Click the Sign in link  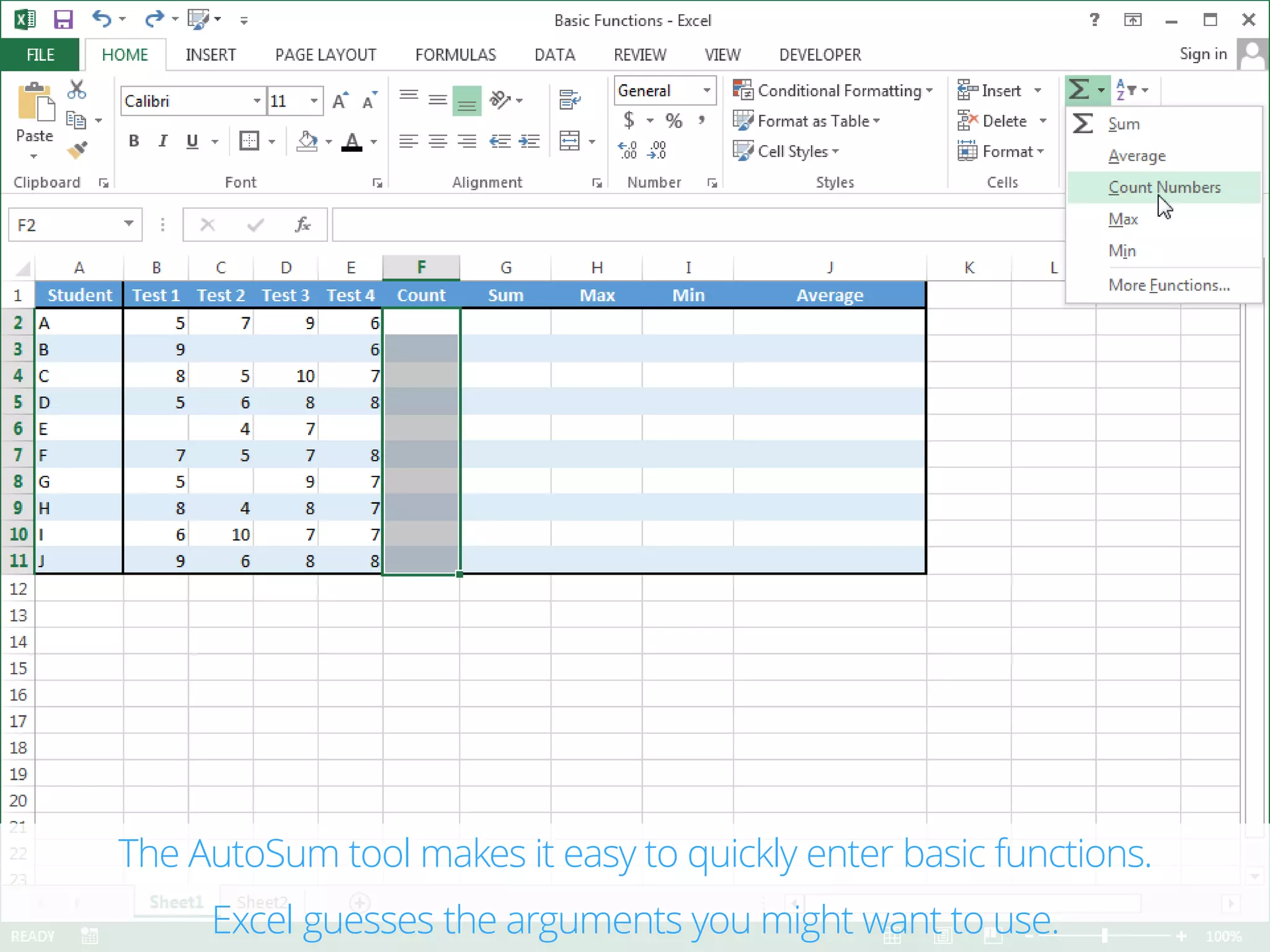point(1203,54)
